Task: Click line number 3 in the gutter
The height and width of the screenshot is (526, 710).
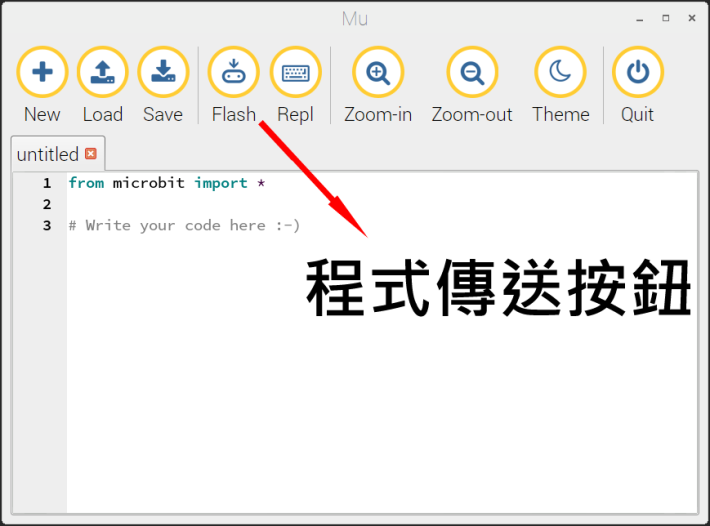Action: coord(47,225)
